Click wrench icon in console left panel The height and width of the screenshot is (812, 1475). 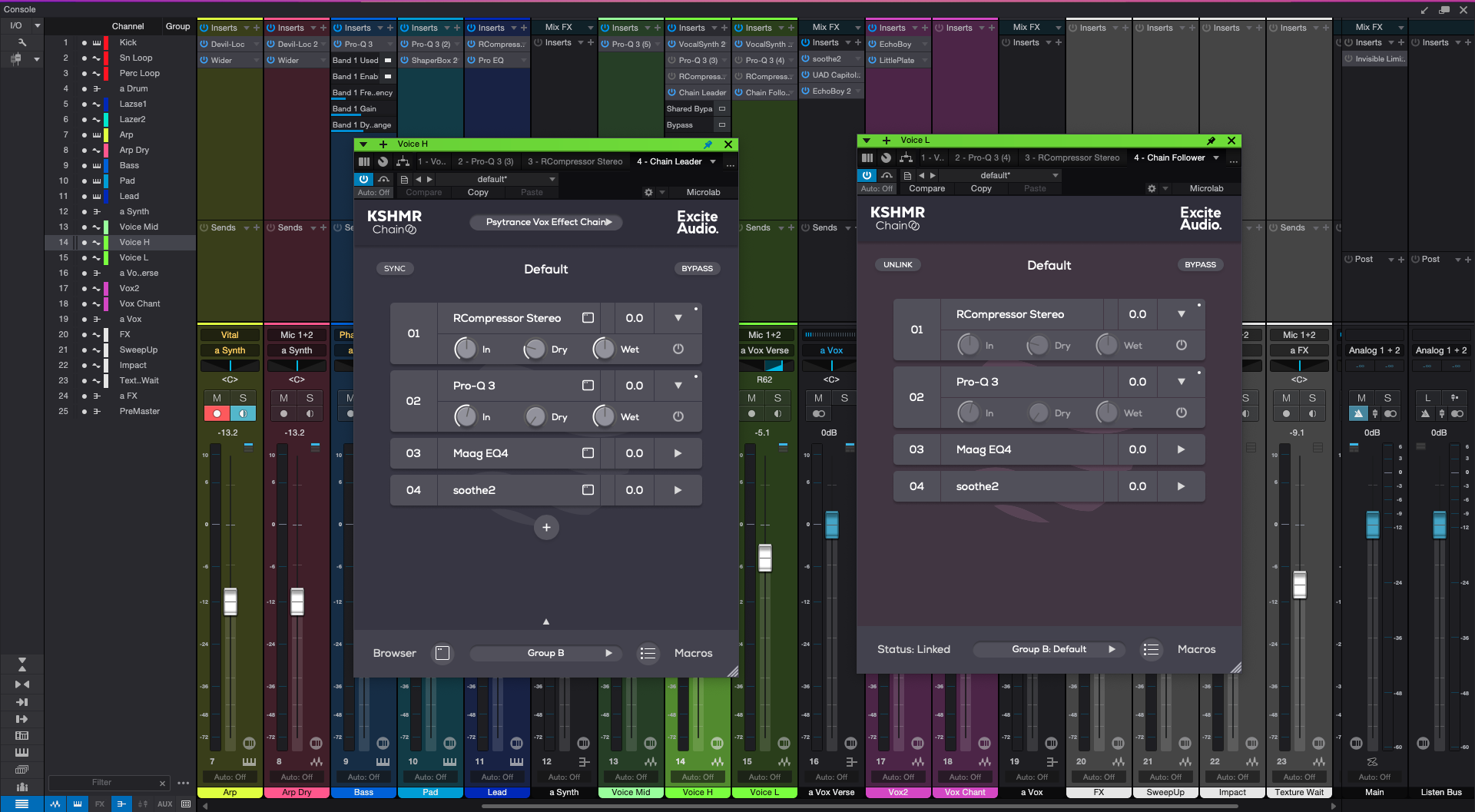click(x=22, y=42)
